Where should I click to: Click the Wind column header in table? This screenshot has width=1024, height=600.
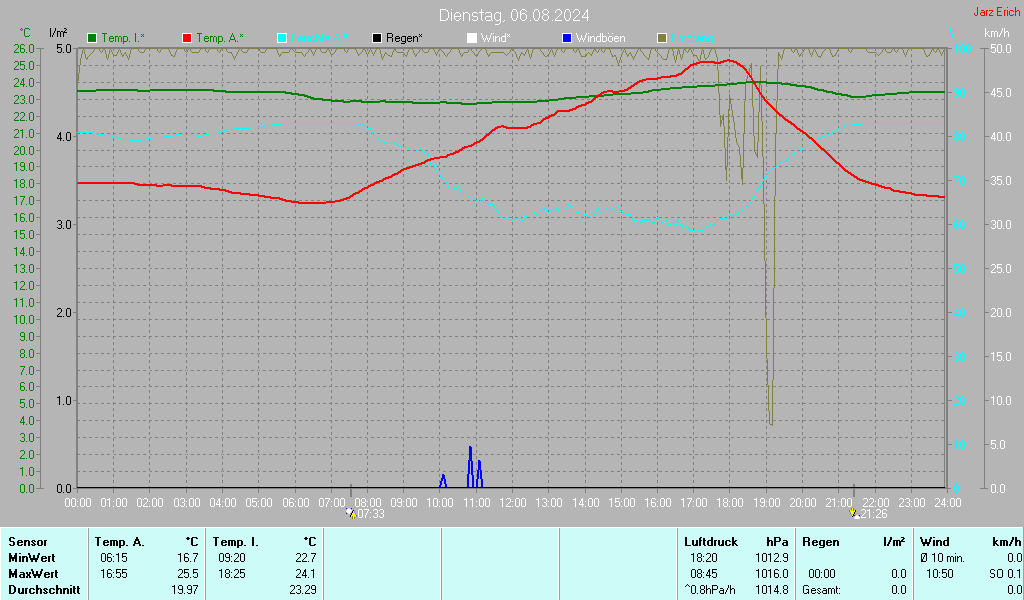click(934, 541)
